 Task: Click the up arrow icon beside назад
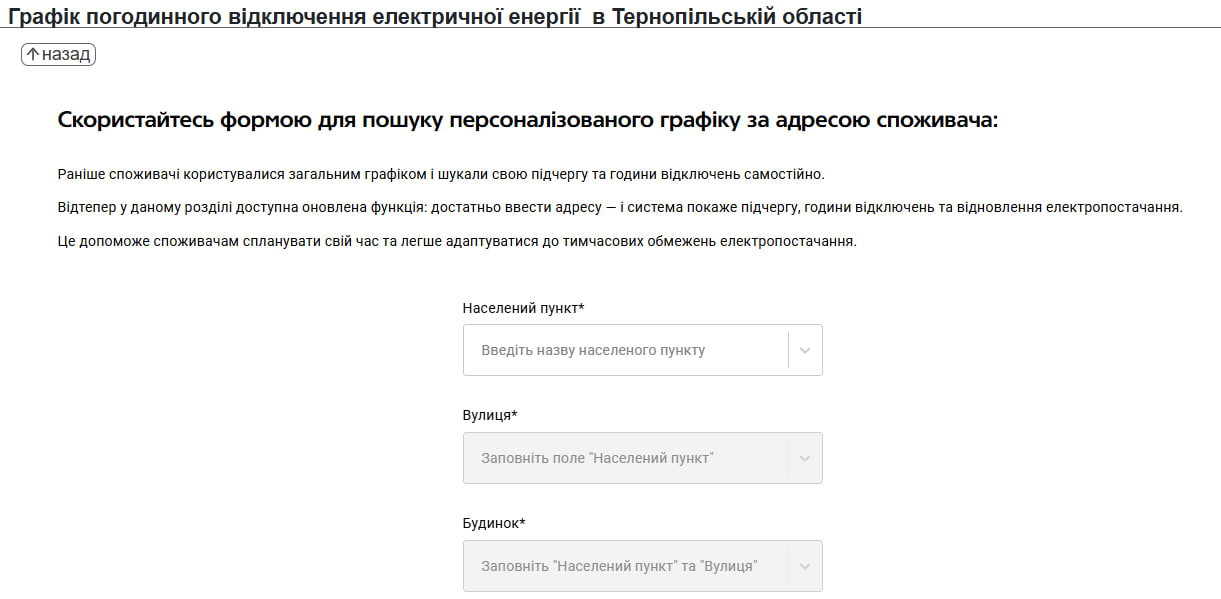click(32, 54)
